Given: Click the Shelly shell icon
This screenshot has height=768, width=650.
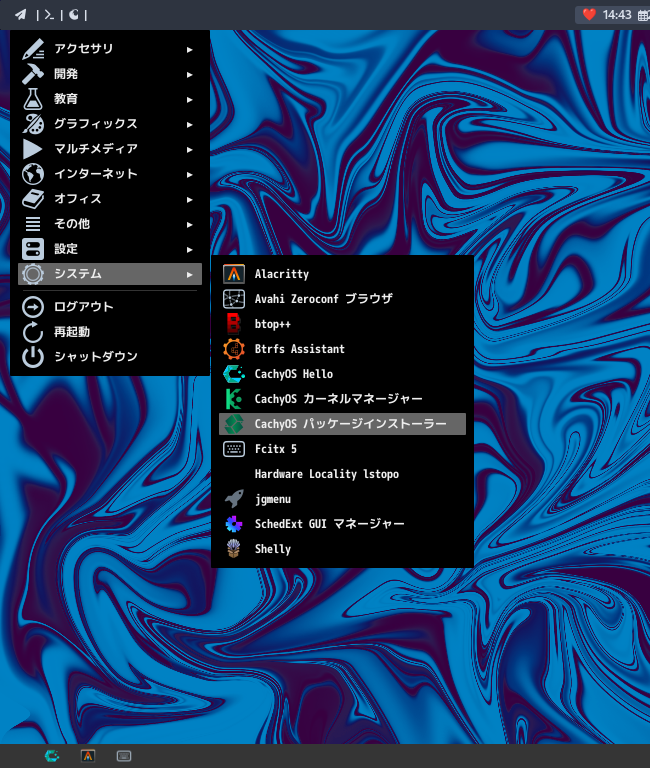Looking at the screenshot, I should point(234,549).
